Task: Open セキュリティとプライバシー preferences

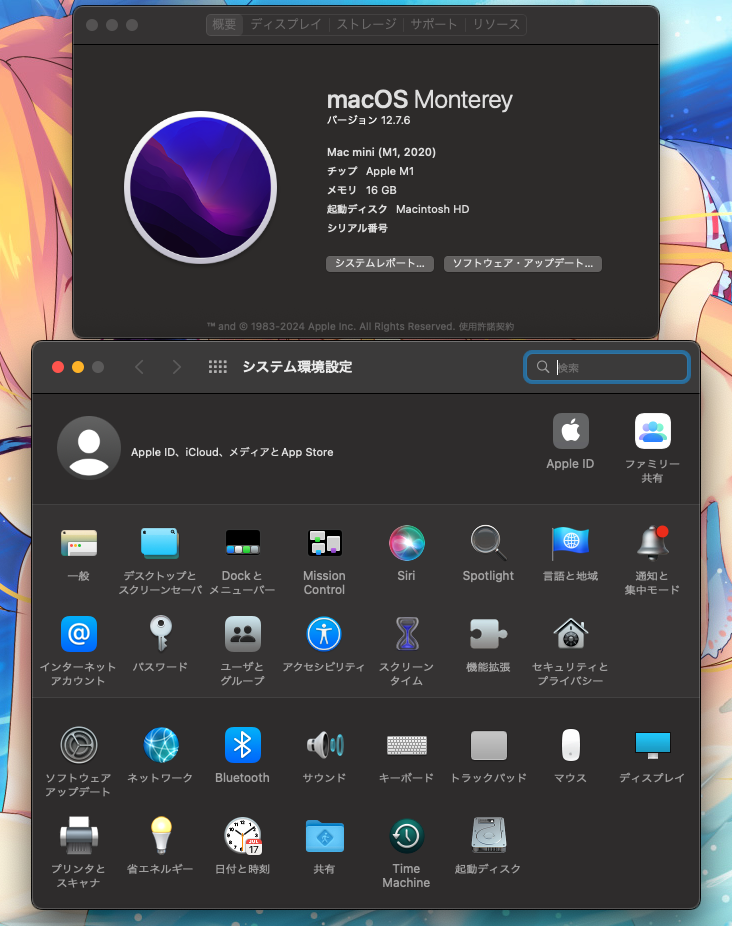Action: [570, 634]
